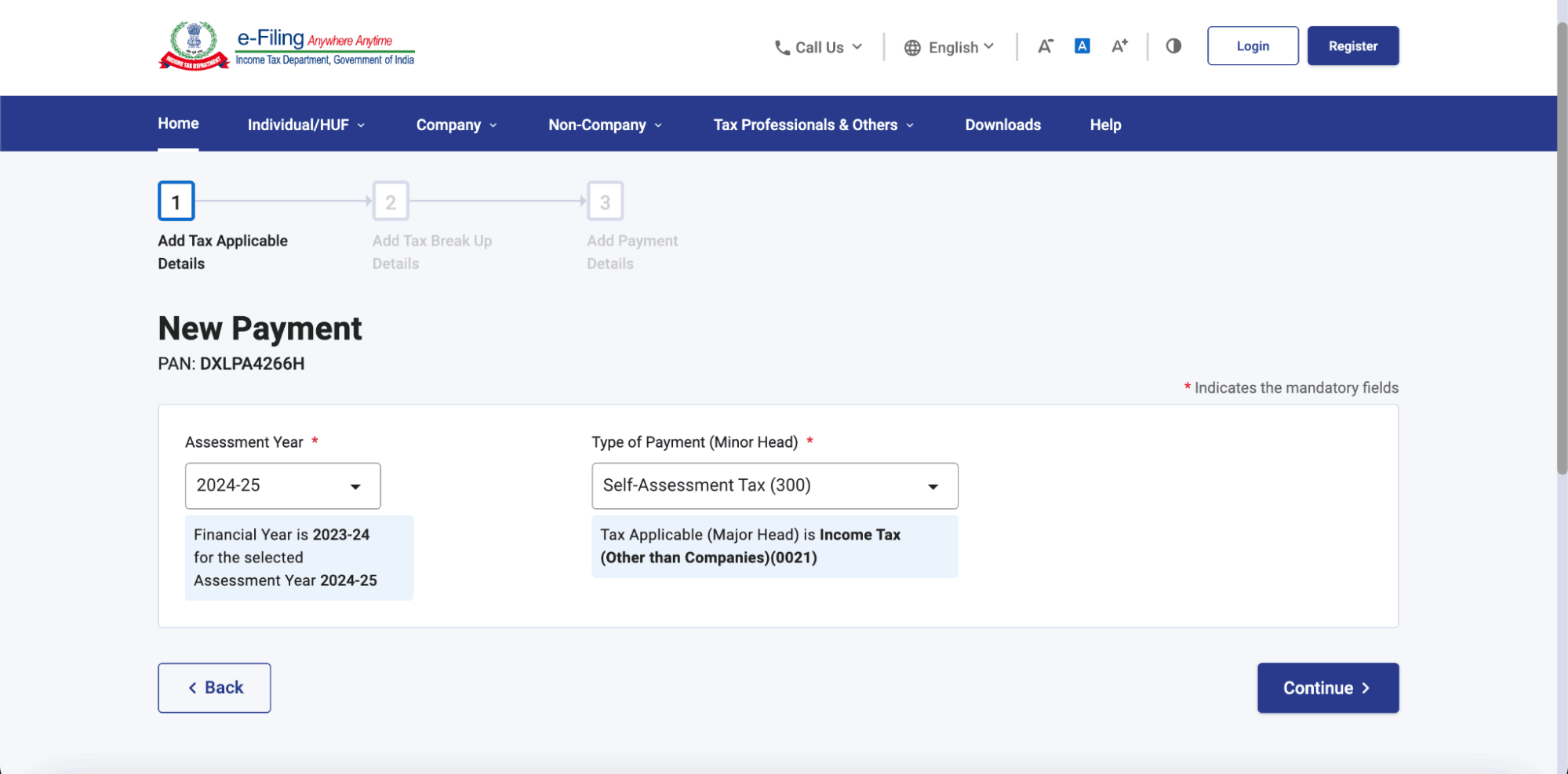The height and width of the screenshot is (774, 1568).
Task: Open the Assessment Year 2024-25 dropdown
Action: (282, 485)
